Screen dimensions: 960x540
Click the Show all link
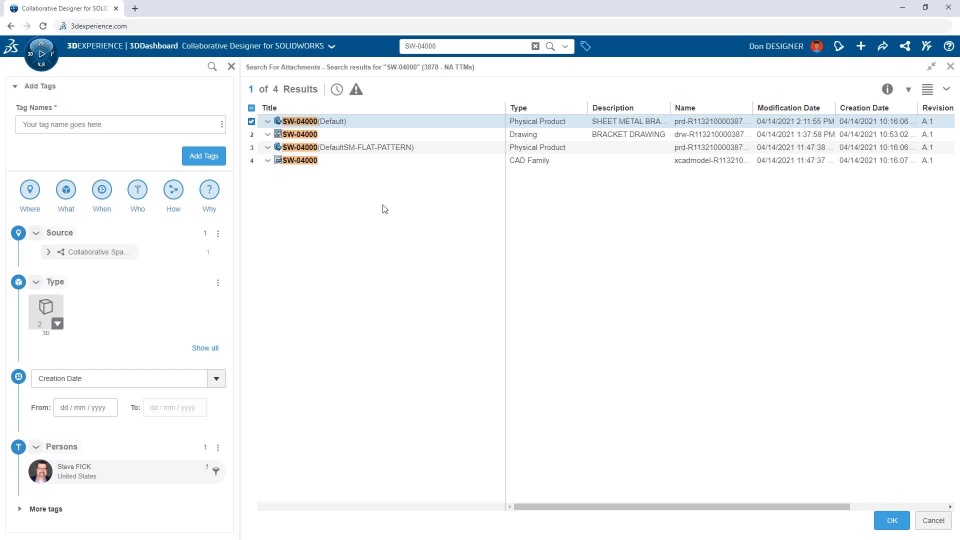click(x=205, y=348)
